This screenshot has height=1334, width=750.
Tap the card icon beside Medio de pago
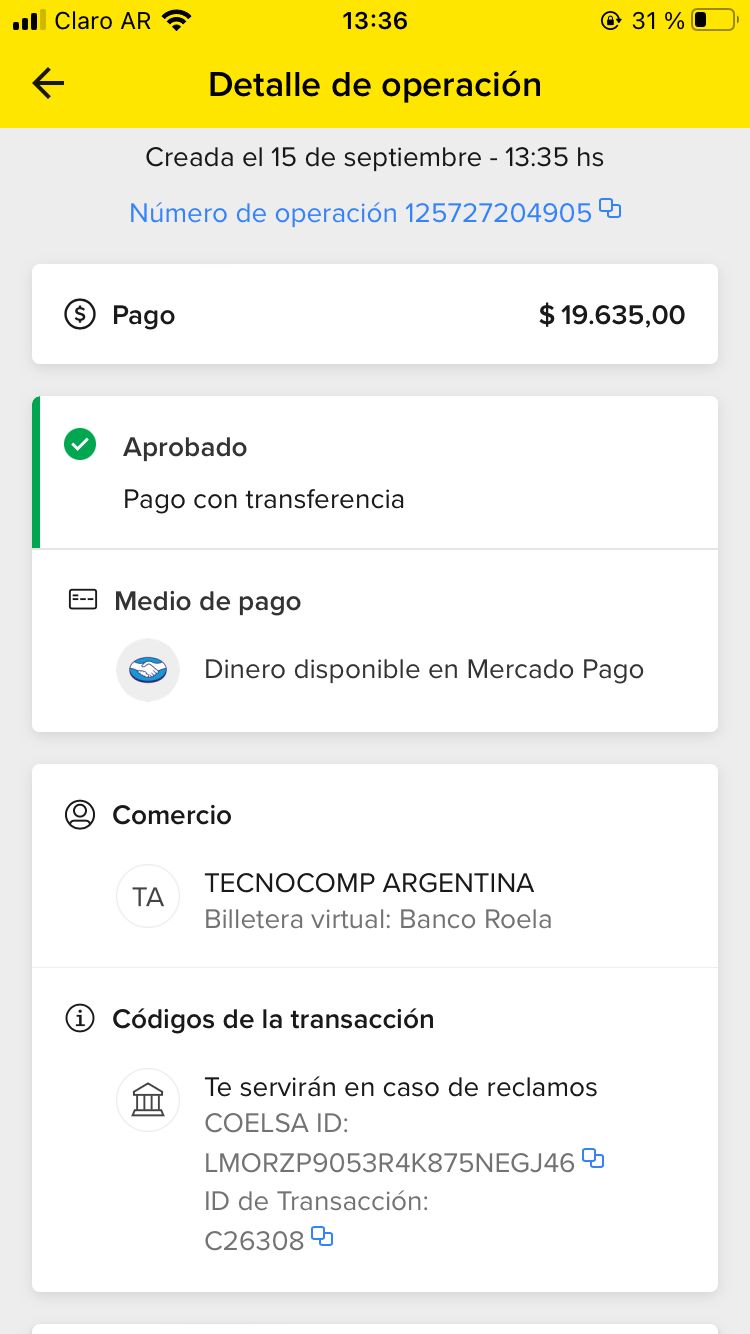coord(82,600)
